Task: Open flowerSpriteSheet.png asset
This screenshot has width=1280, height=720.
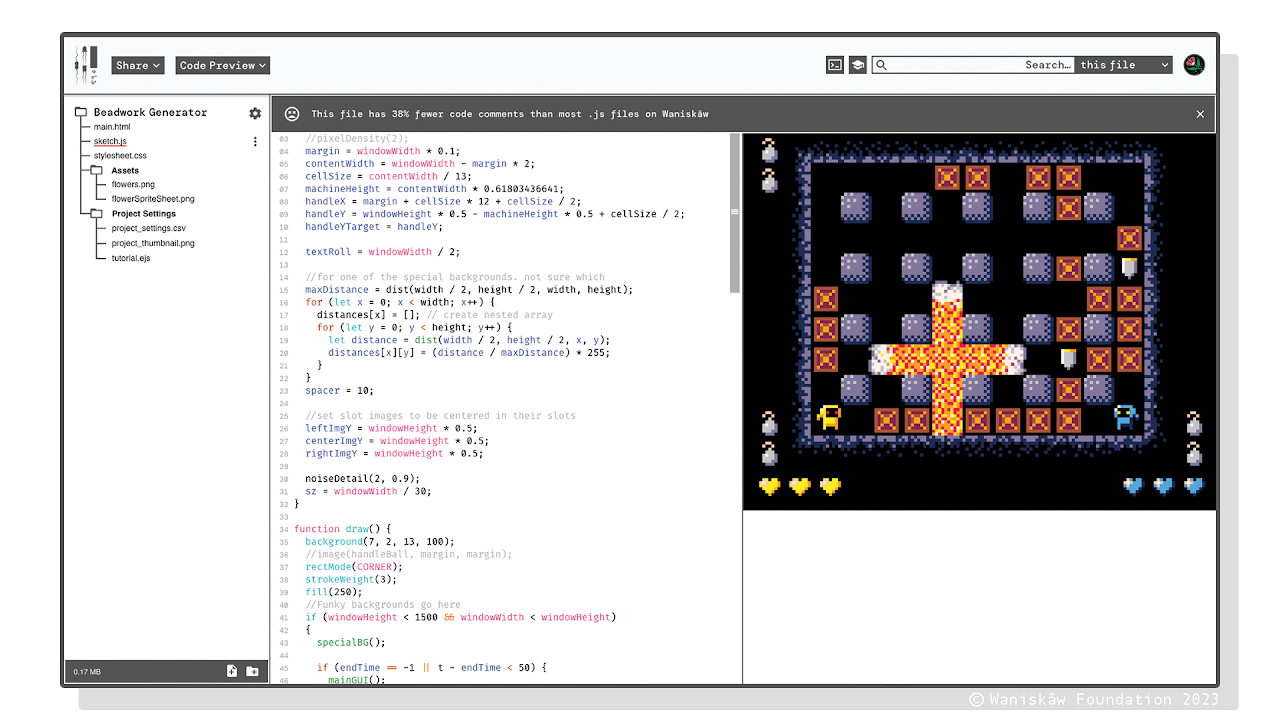Action: (152, 199)
